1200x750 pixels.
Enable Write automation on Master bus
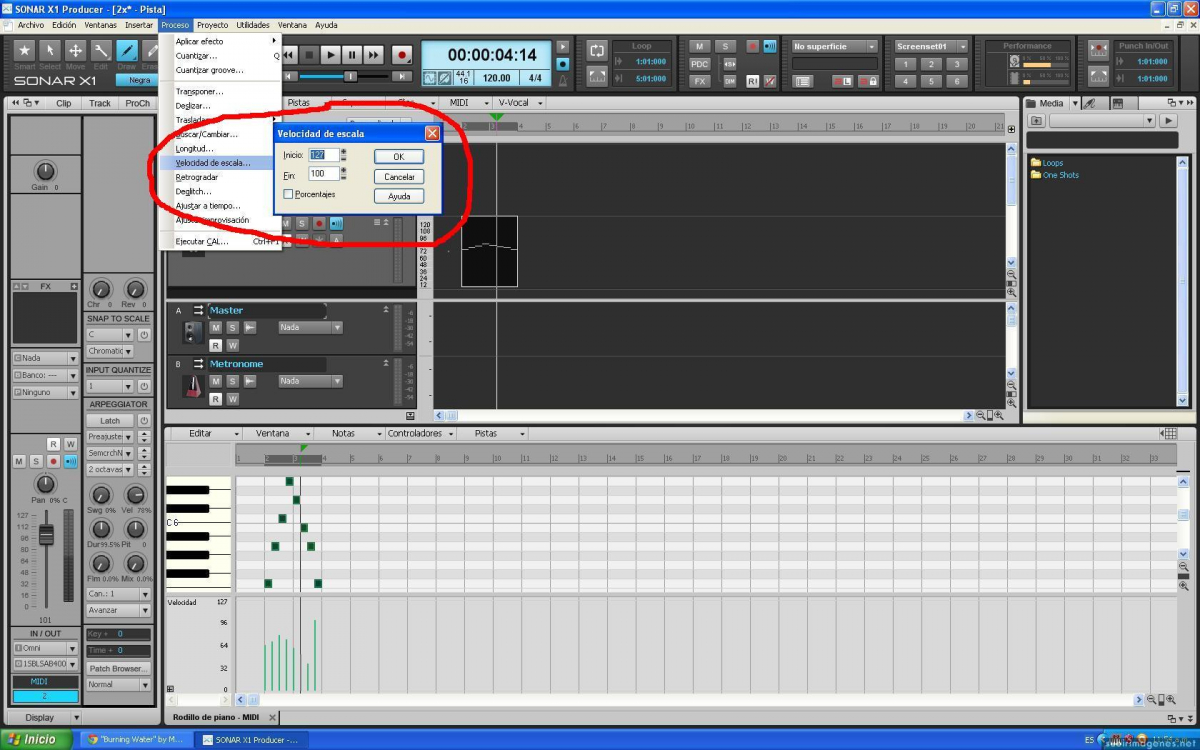[x=232, y=345]
